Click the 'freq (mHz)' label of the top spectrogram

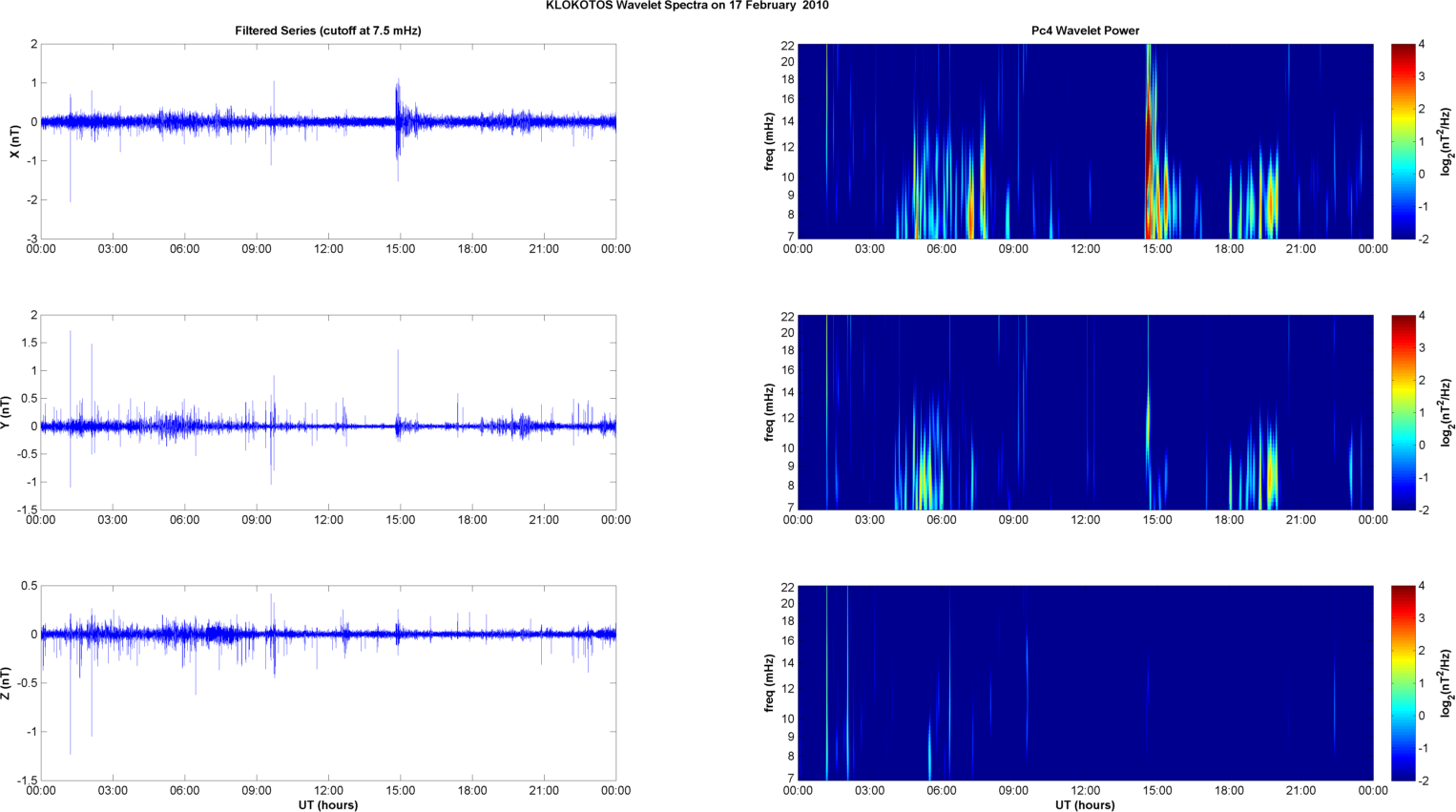(x=769, y=141)
